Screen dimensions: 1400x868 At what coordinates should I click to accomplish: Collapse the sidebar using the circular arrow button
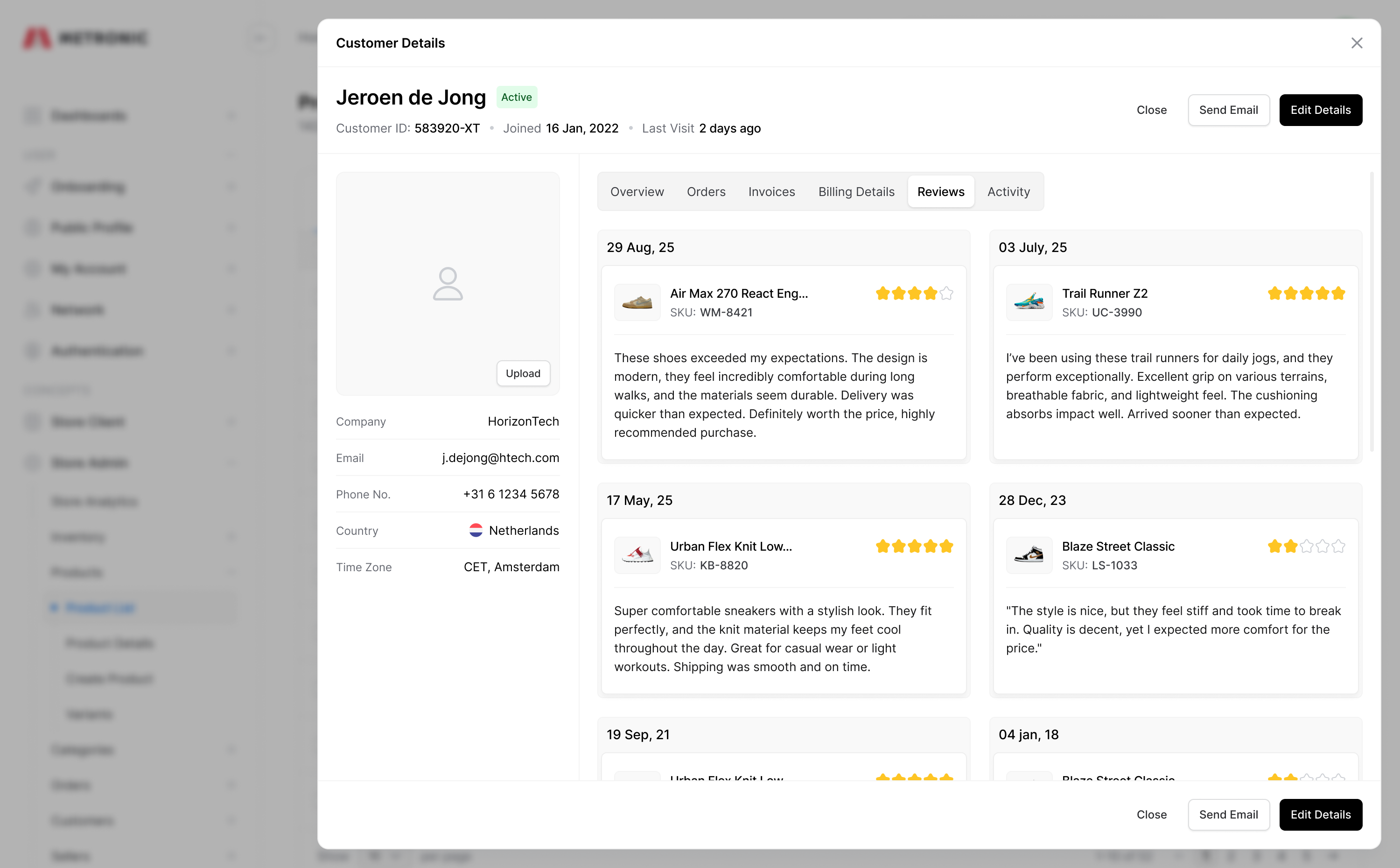259,38
